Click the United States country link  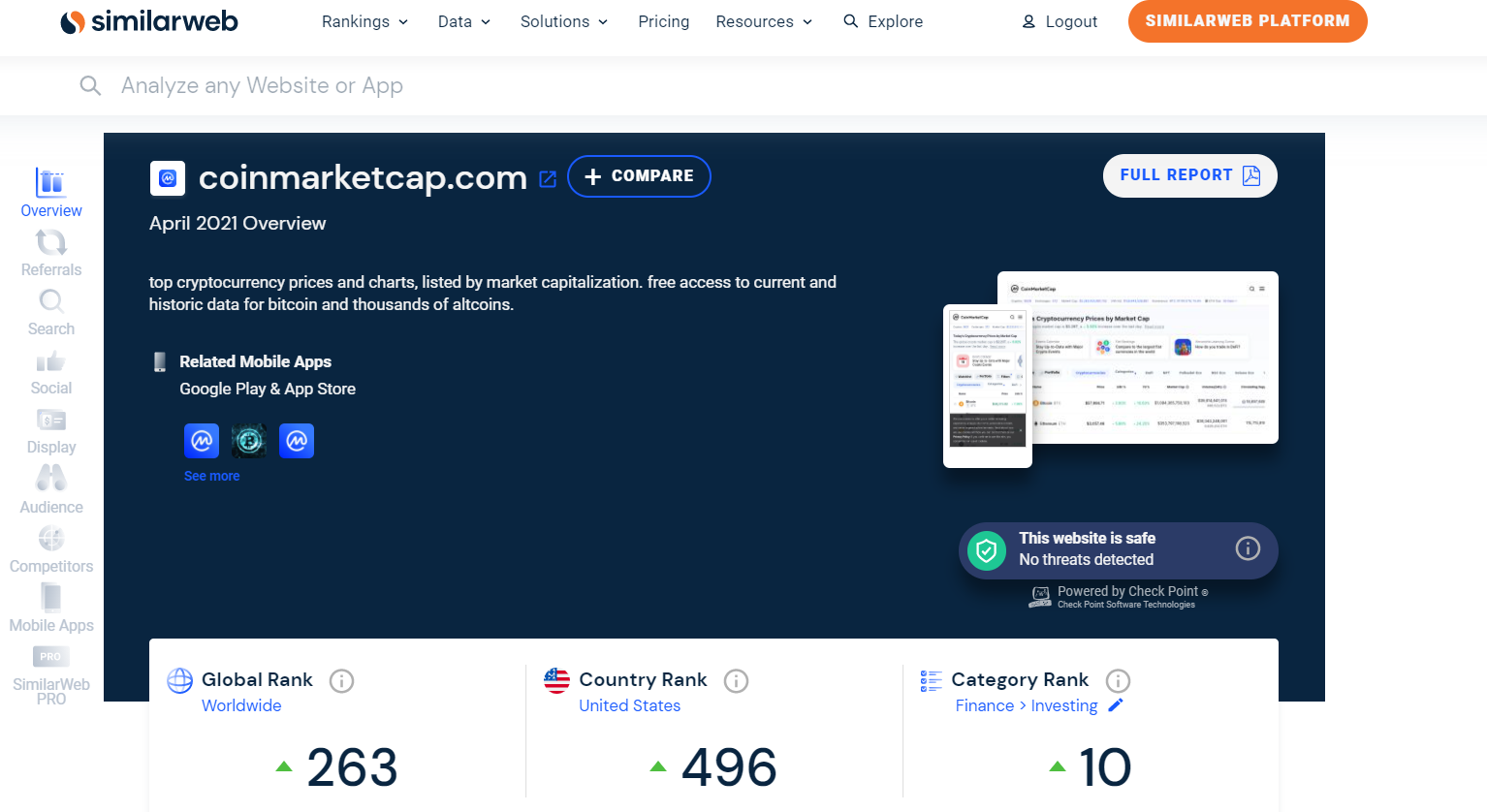click(630, 705)
